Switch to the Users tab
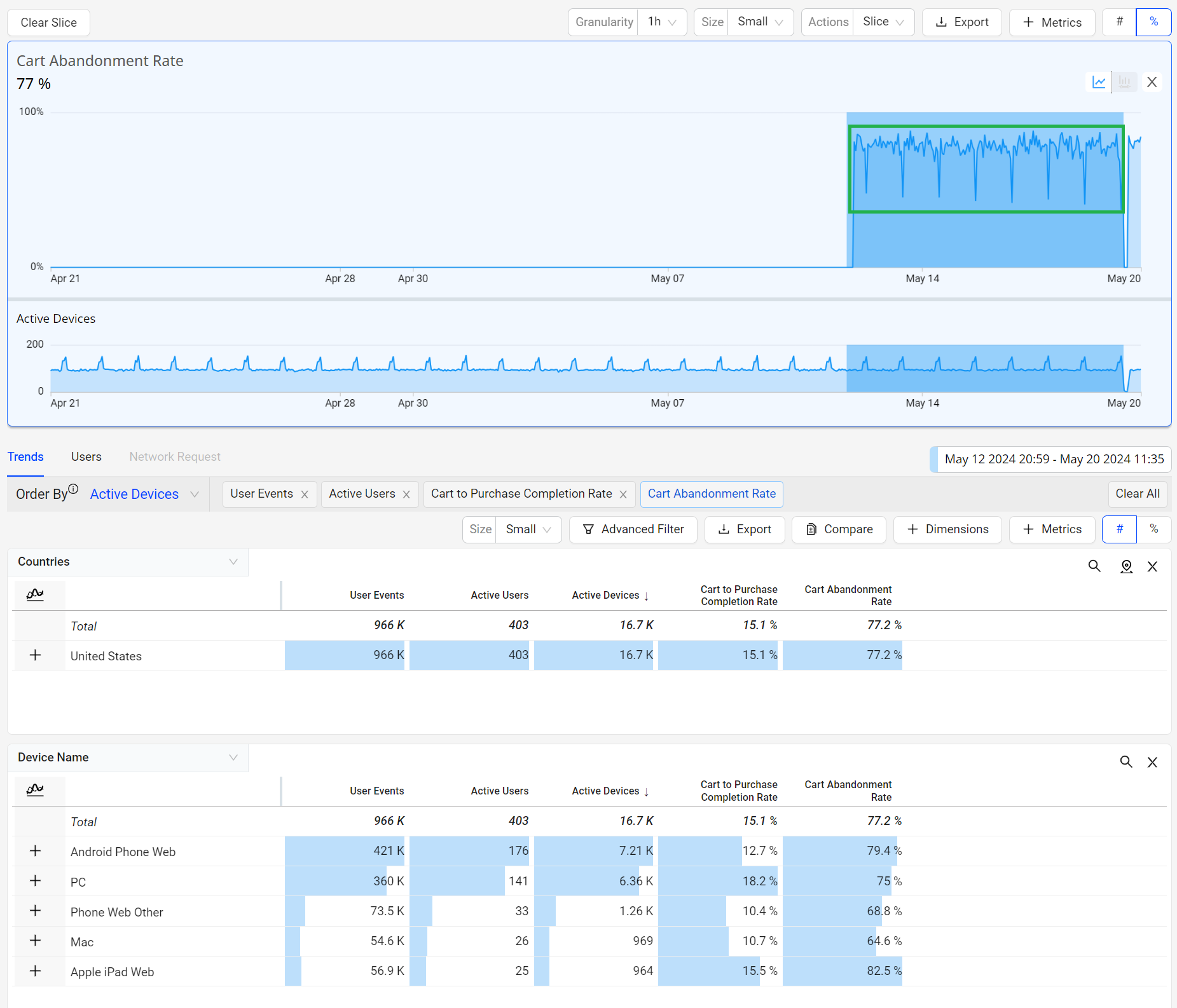The height and width of the screenshot is (1008, 1177). (x=86, y=457)
